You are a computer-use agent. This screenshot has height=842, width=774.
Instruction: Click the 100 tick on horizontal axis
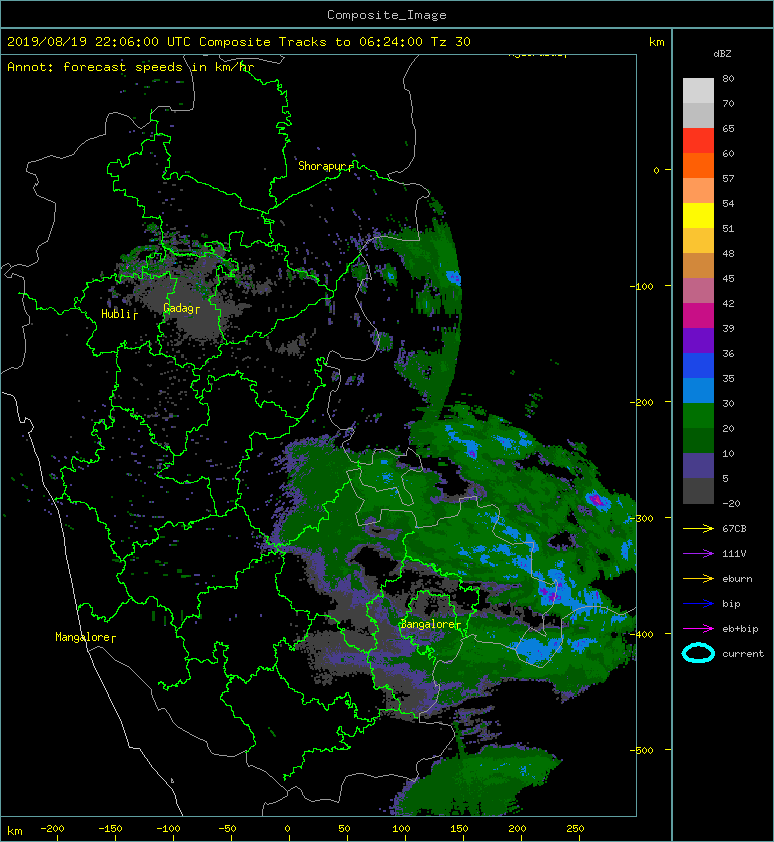(401, 828)
